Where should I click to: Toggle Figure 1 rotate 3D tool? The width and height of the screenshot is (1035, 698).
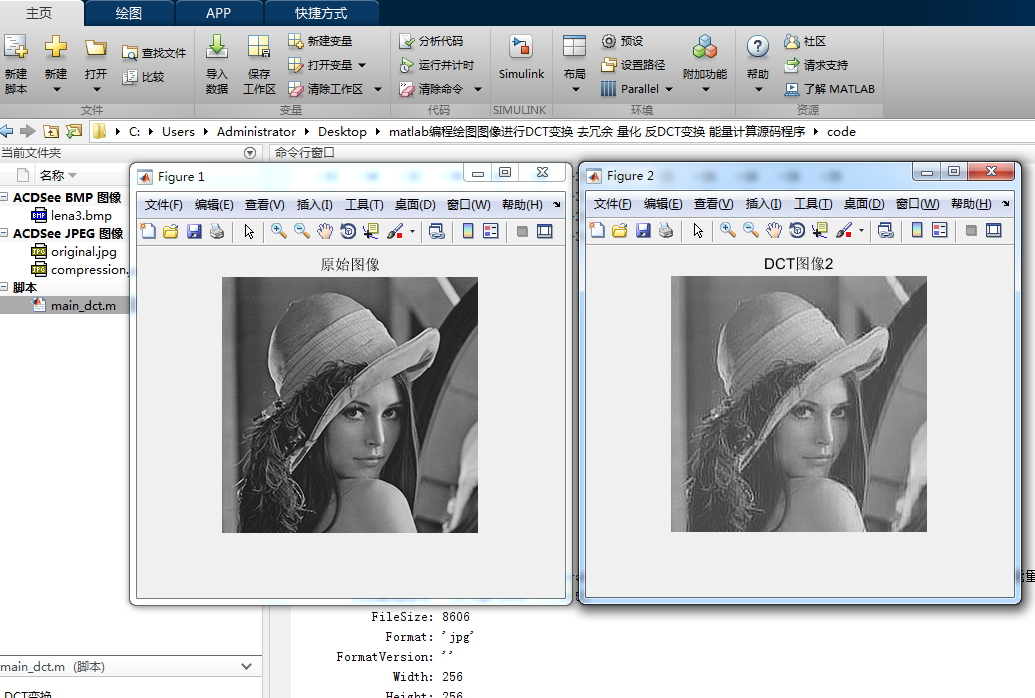click(x=348, y=231)
